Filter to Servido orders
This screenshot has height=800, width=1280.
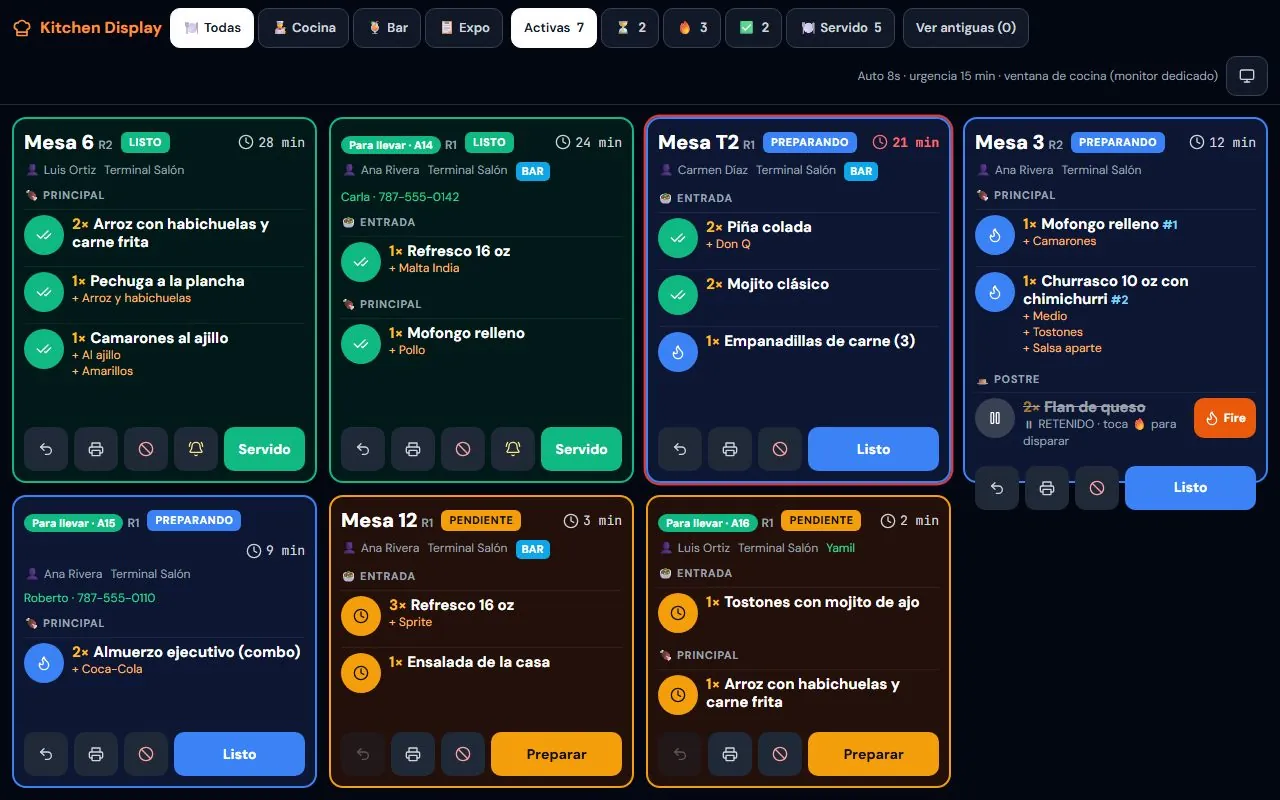click(841, 28)
